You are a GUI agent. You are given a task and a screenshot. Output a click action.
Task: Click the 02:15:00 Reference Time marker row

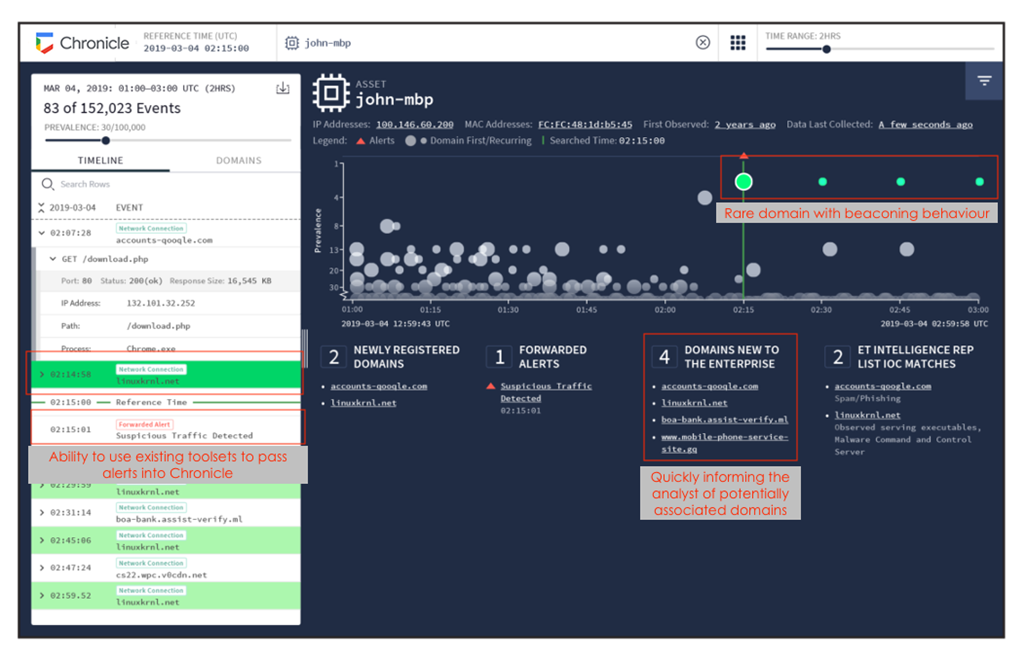tap(166, 402)
